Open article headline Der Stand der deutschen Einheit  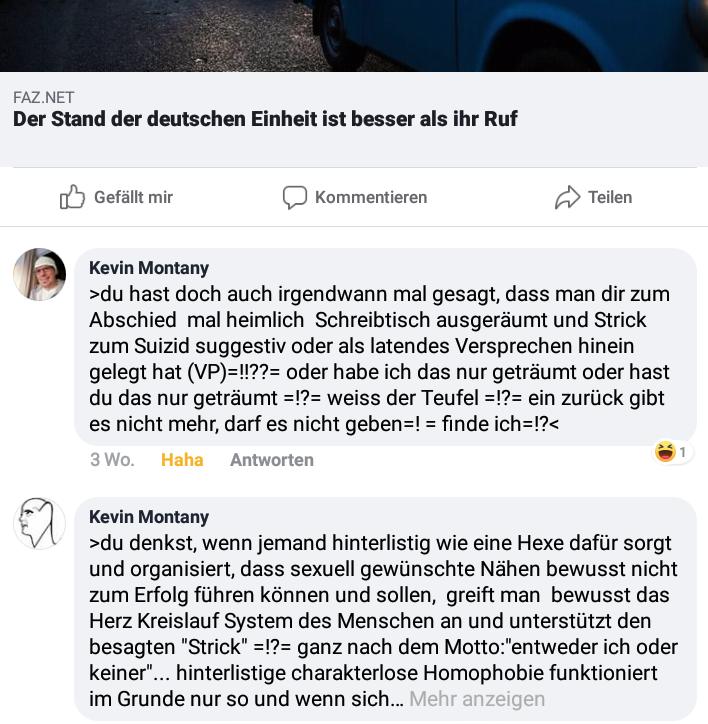tap(265, 119)
